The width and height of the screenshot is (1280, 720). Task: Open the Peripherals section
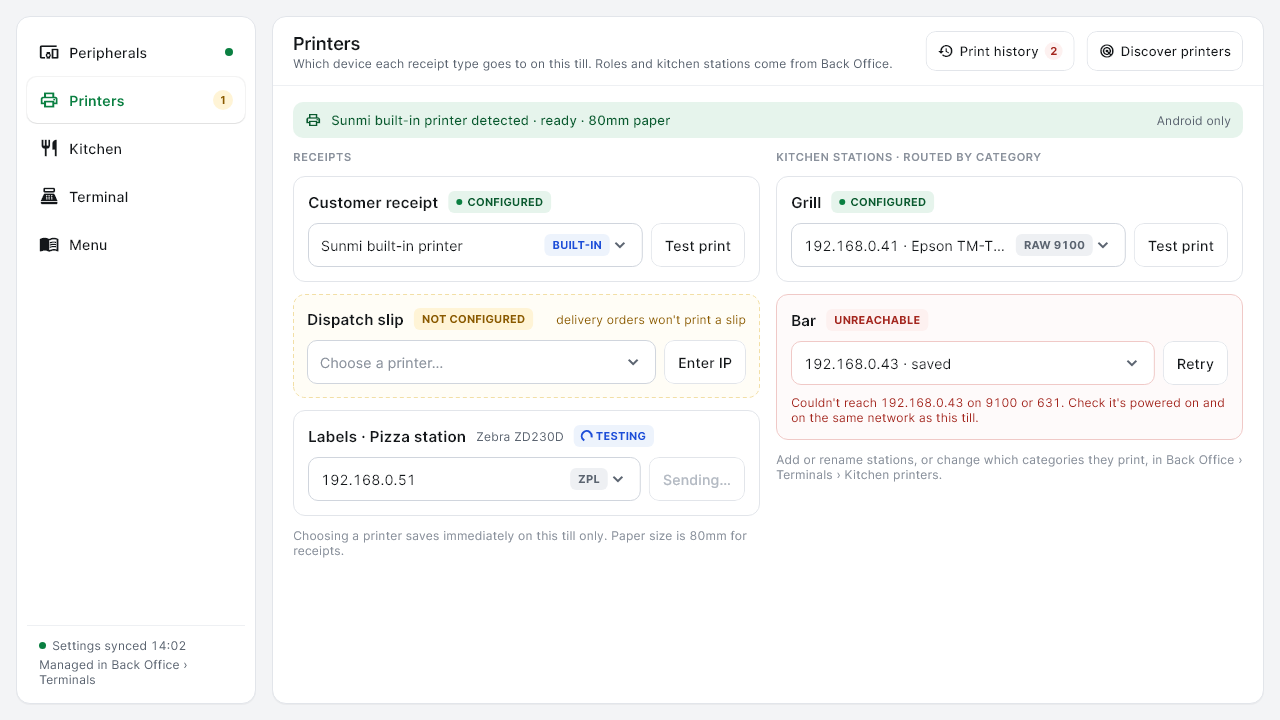point(136,52)
